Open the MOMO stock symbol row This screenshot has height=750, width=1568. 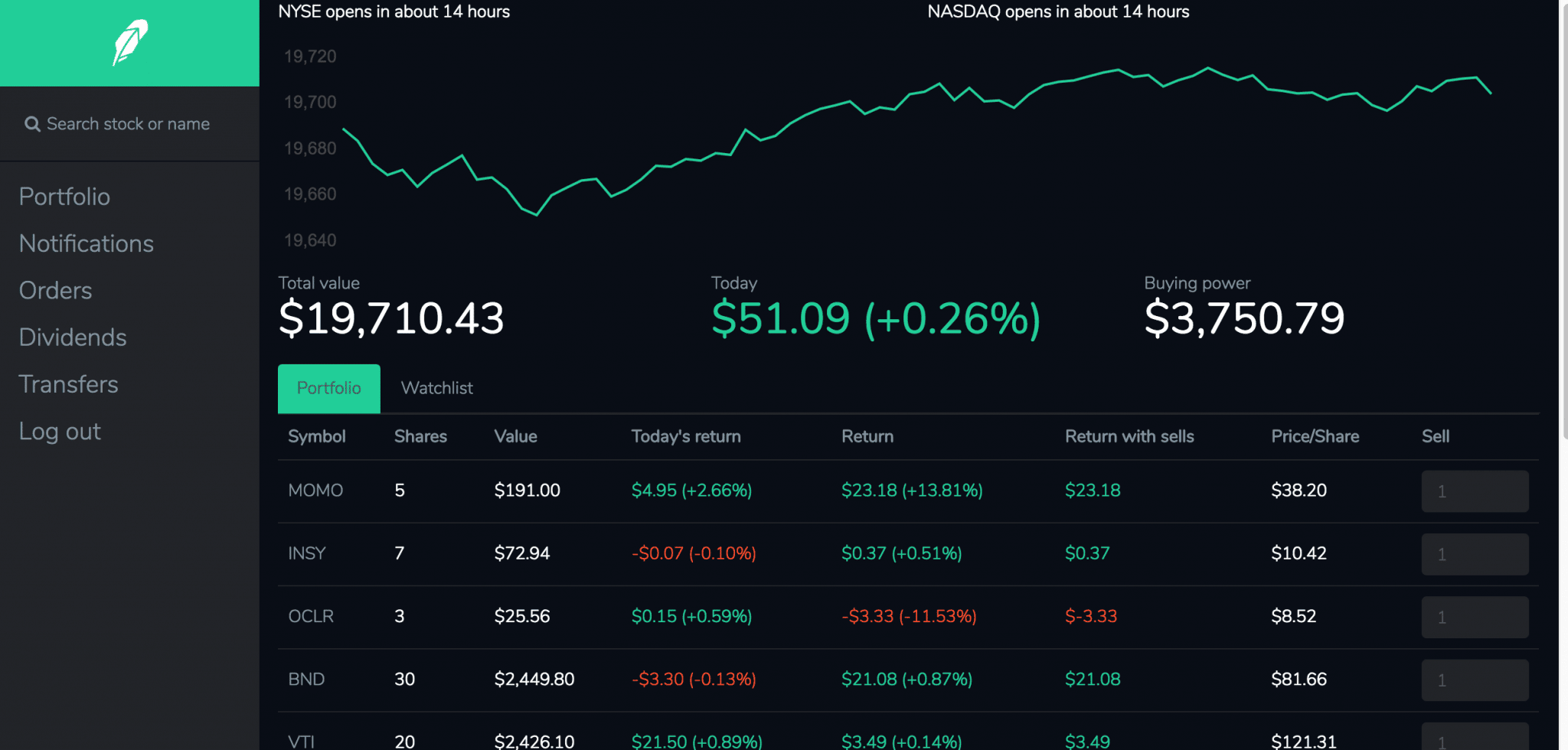pos(315,491)
